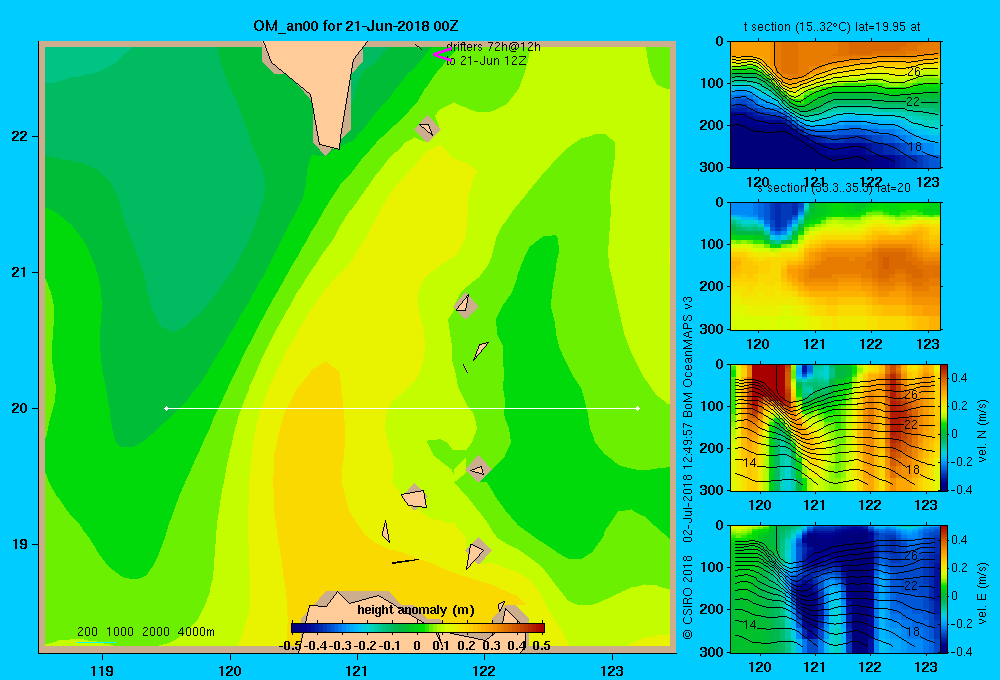Click contour label 22 in temperature section
The width and height of the screenshot is (1000, 680).
(x=913, y=101)
